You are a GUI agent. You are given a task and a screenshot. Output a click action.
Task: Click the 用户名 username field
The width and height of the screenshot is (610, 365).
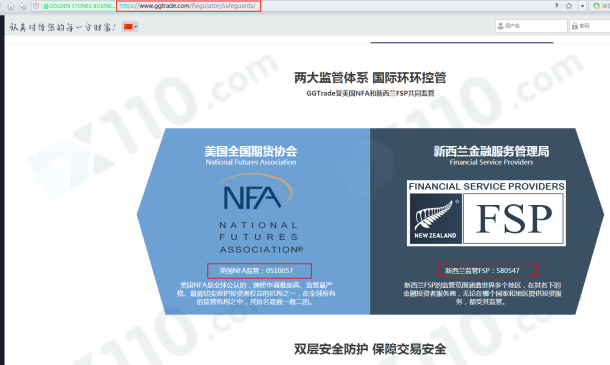[x=531, y=26]
